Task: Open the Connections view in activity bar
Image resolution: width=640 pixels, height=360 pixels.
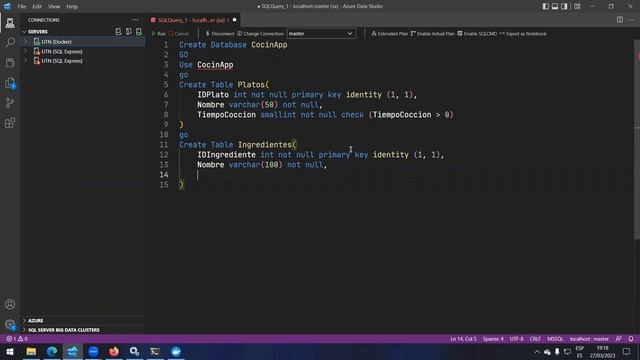Action: tap(10, 23)
